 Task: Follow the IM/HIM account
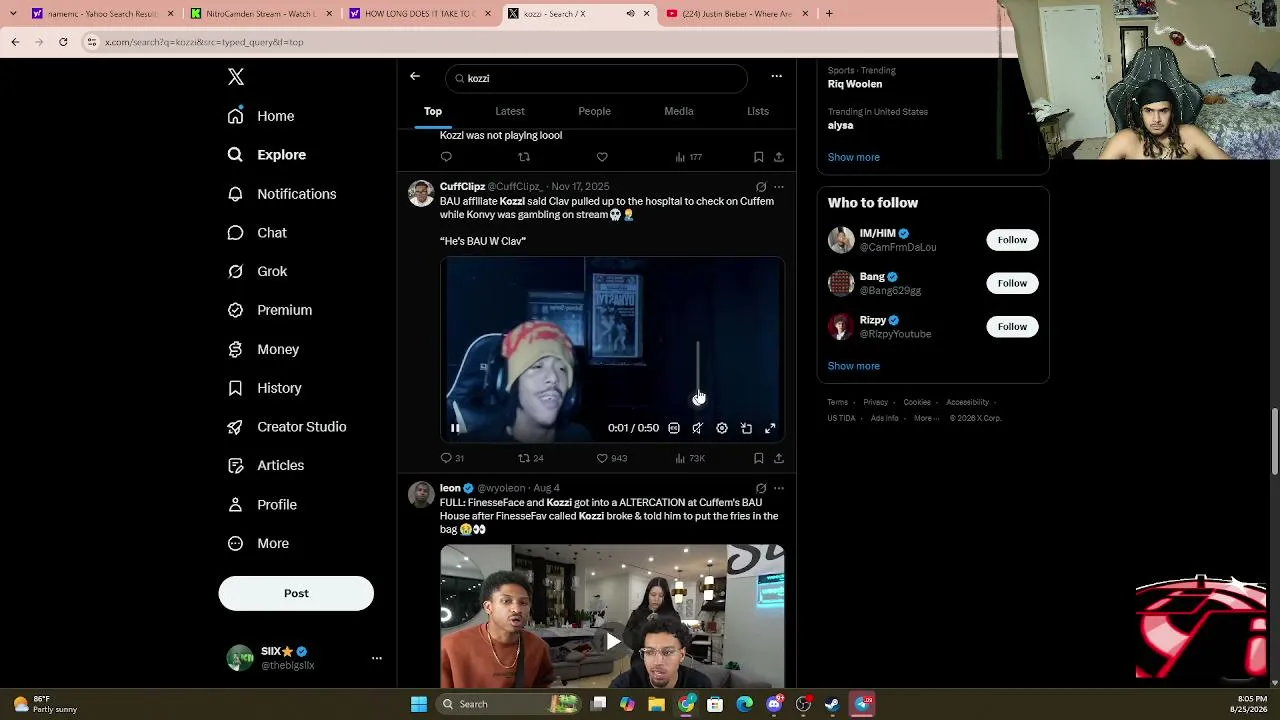point(1012,240)
